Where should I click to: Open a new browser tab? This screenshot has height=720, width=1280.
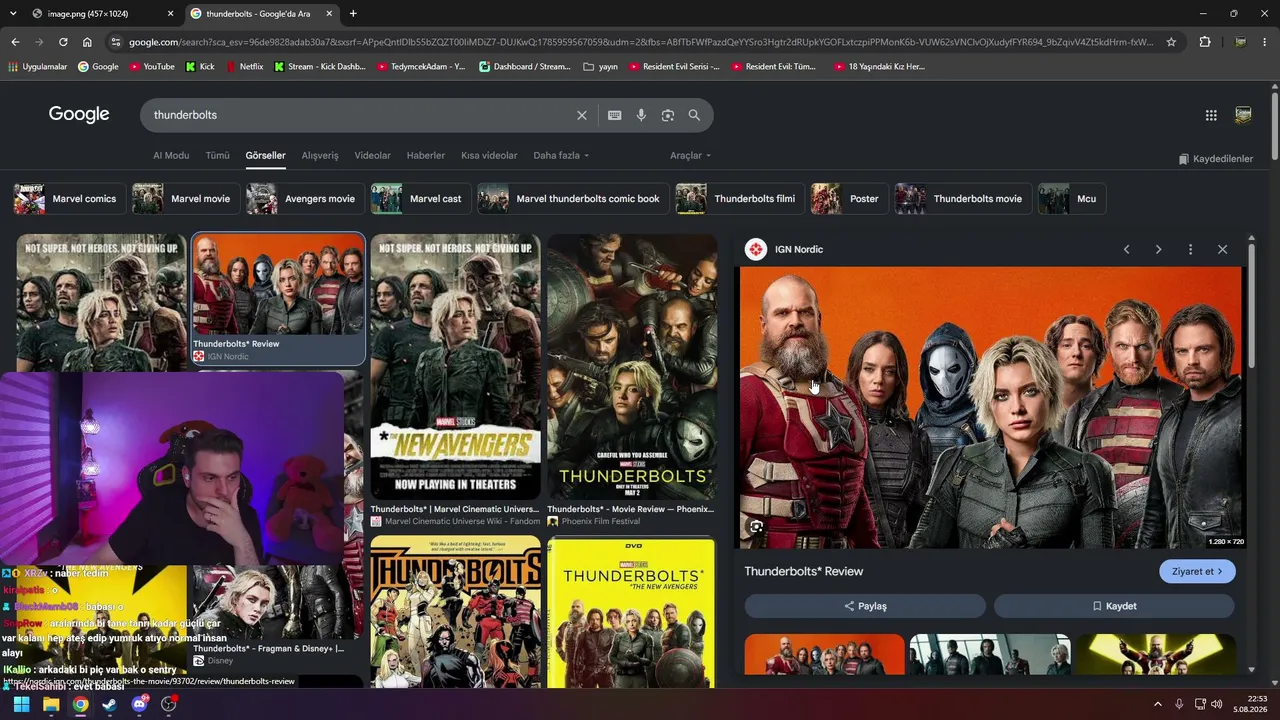point(353,13)
